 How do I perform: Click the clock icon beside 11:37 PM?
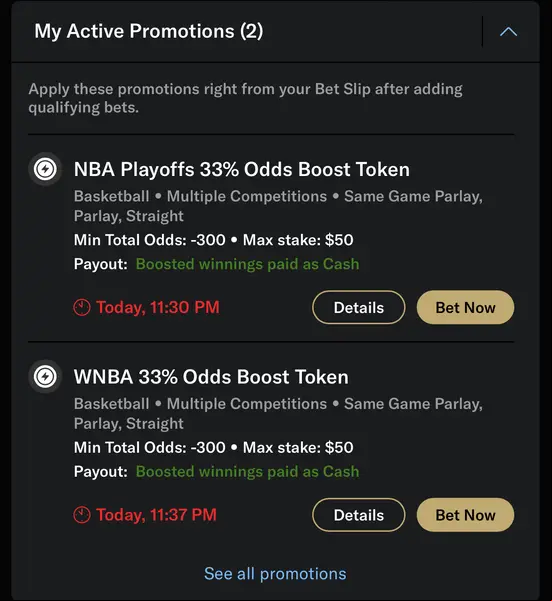tap(82, 515)
